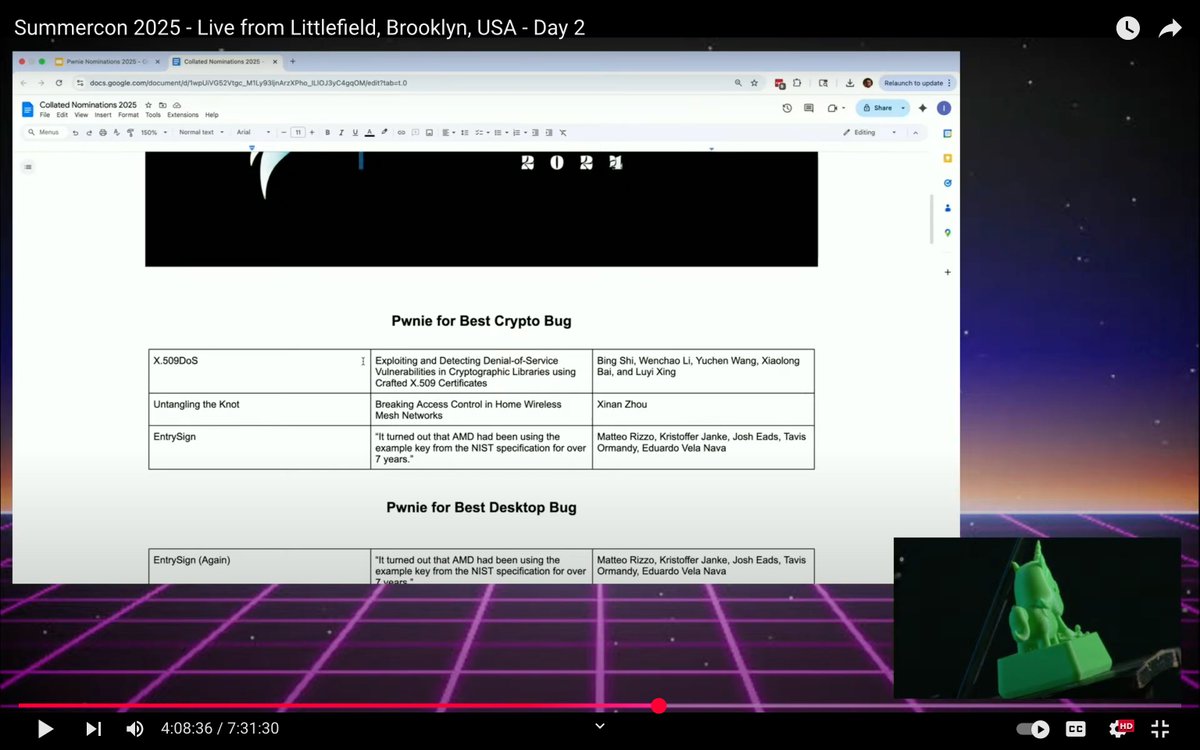Add video to Watch Later clock icon
1200x750 pixels.
point(1128,28)
